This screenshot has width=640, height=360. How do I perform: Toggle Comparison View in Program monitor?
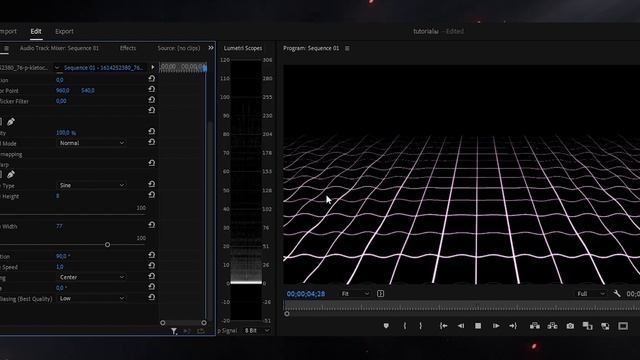tap(587, 326)
